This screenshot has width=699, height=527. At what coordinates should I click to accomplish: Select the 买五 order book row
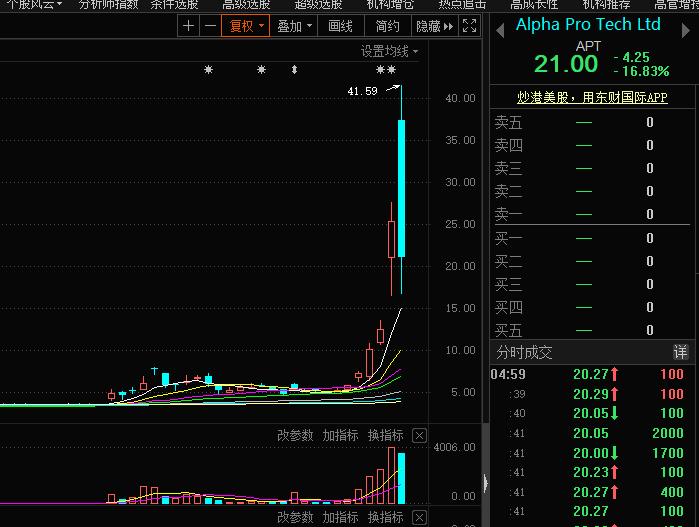[x=592, y=330]
